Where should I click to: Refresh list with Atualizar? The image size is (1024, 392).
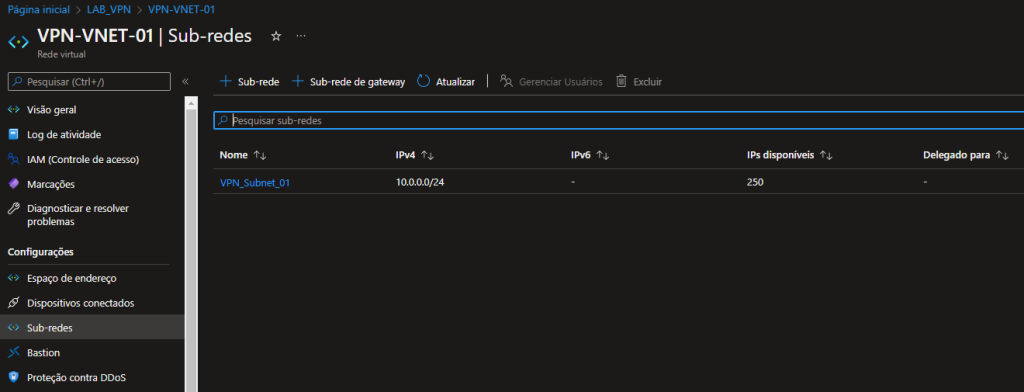[446, 82]
